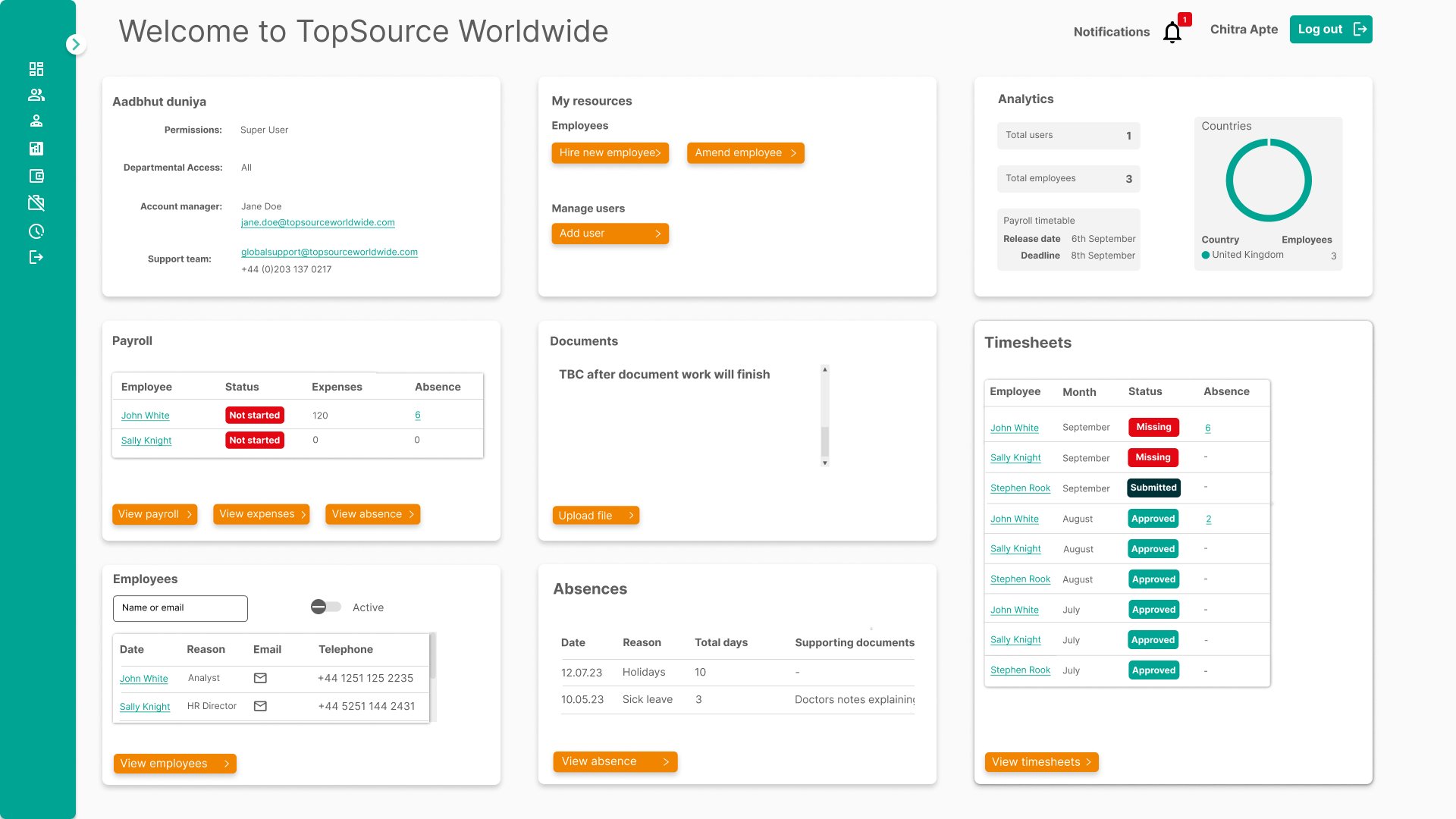Image resolution: width=1456 pixels, height=819 pixels.
Task: Open absence 2 link in Timesheets
Action: point(1209,519)
